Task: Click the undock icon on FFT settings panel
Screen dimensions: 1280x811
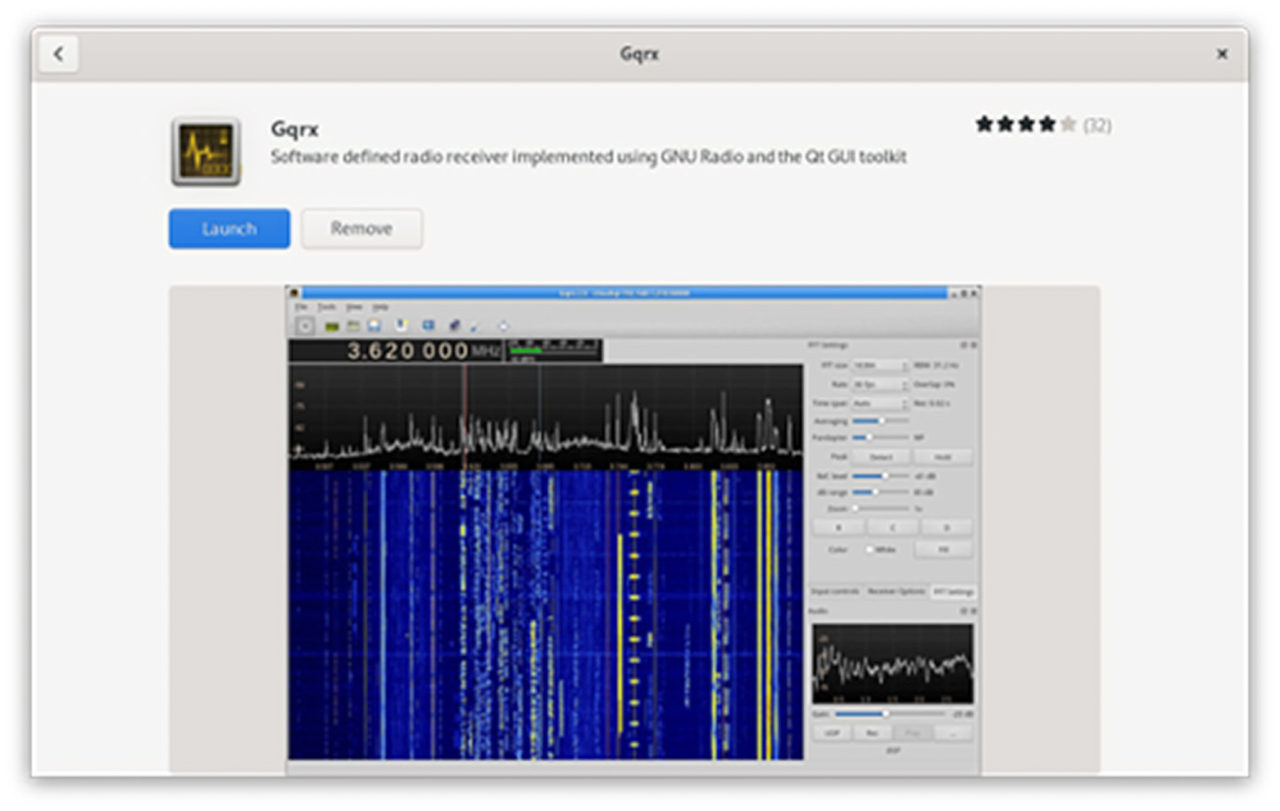Action: tap(964, 345)
